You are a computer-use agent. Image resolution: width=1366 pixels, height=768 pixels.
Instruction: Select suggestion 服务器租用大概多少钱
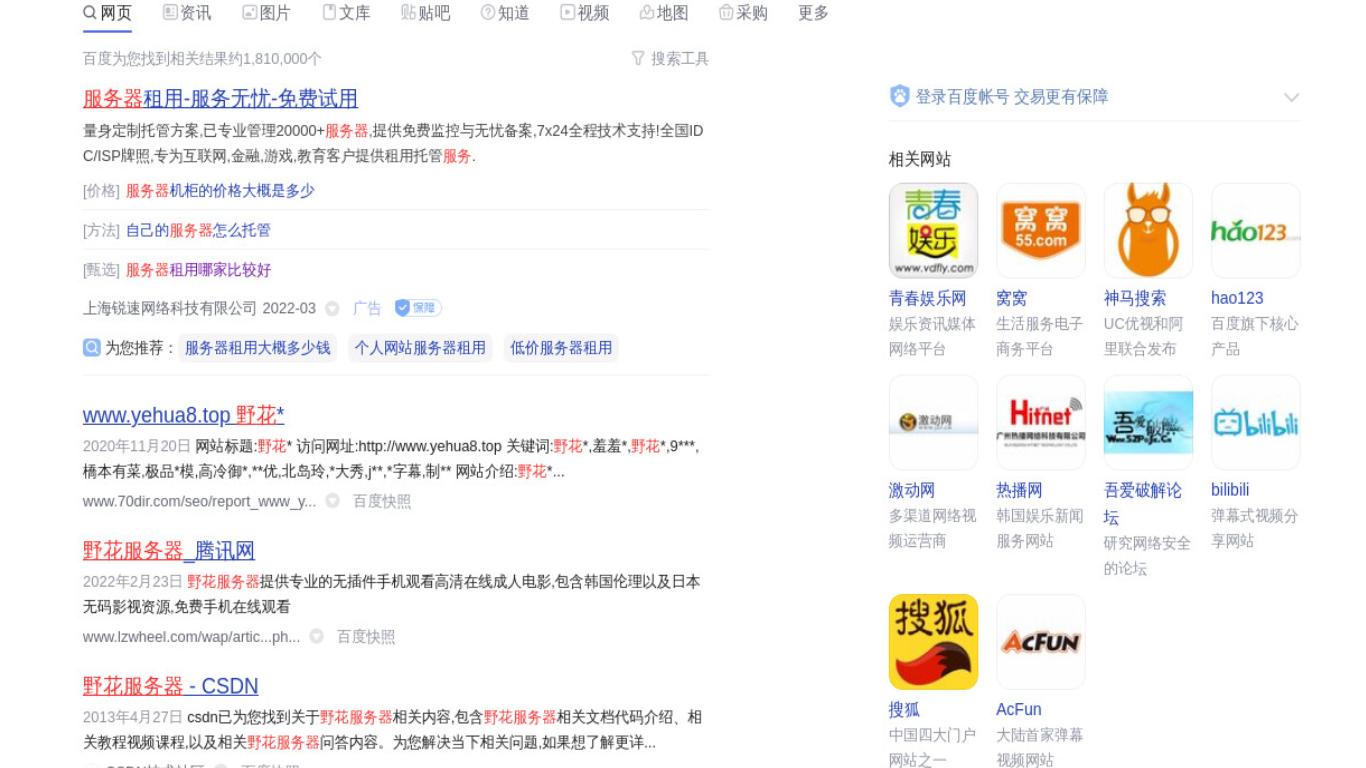click(x=257, y=348)
